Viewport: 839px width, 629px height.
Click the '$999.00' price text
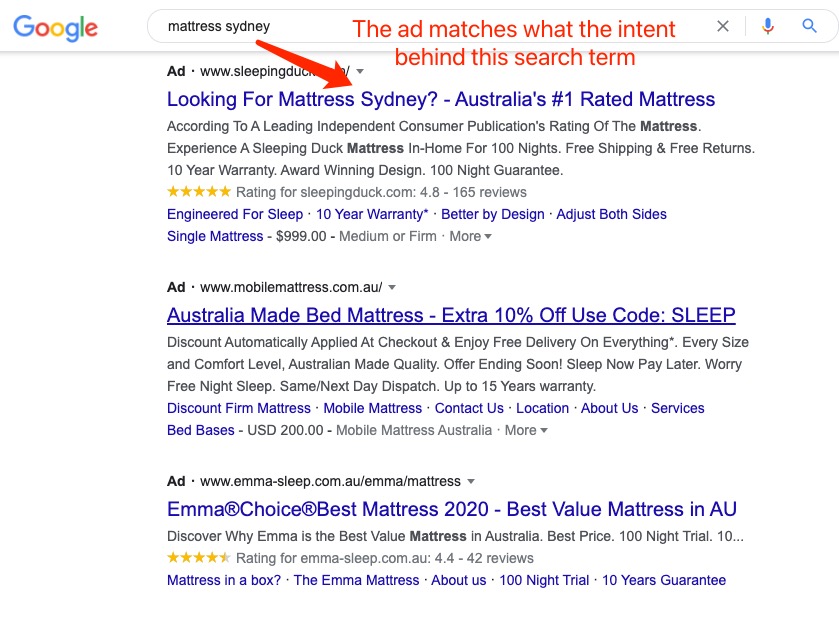click(301, 236)
